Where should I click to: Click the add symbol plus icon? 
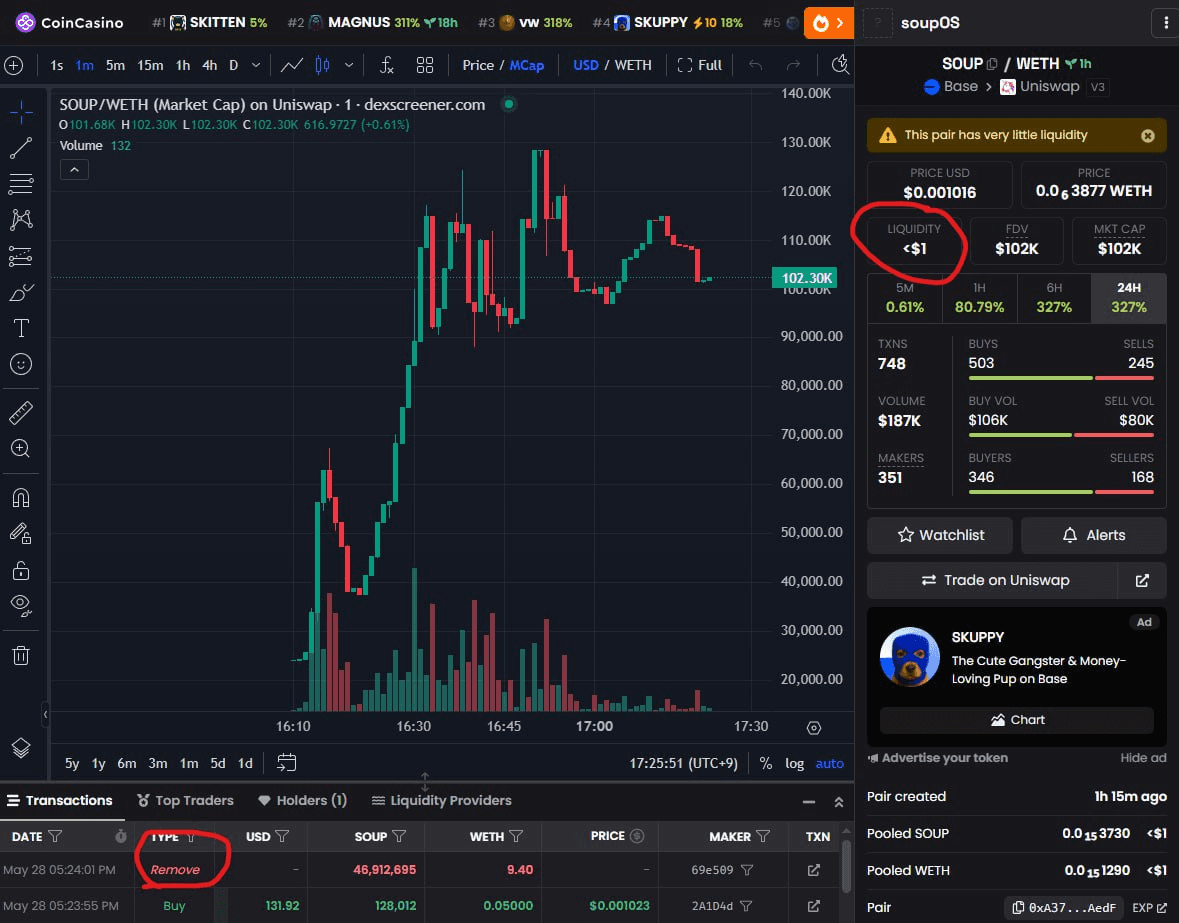pyautogui.click(x=14, y=65)
